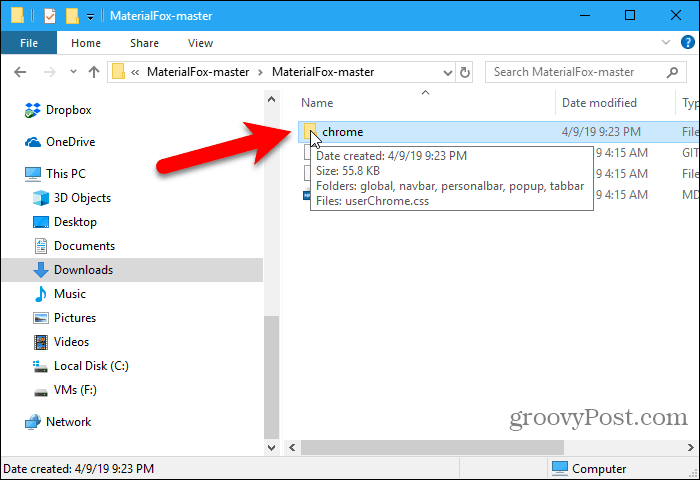700x480 pixels.
Task: Click the OneDrive cloud icon
Action: pos(33,142)
